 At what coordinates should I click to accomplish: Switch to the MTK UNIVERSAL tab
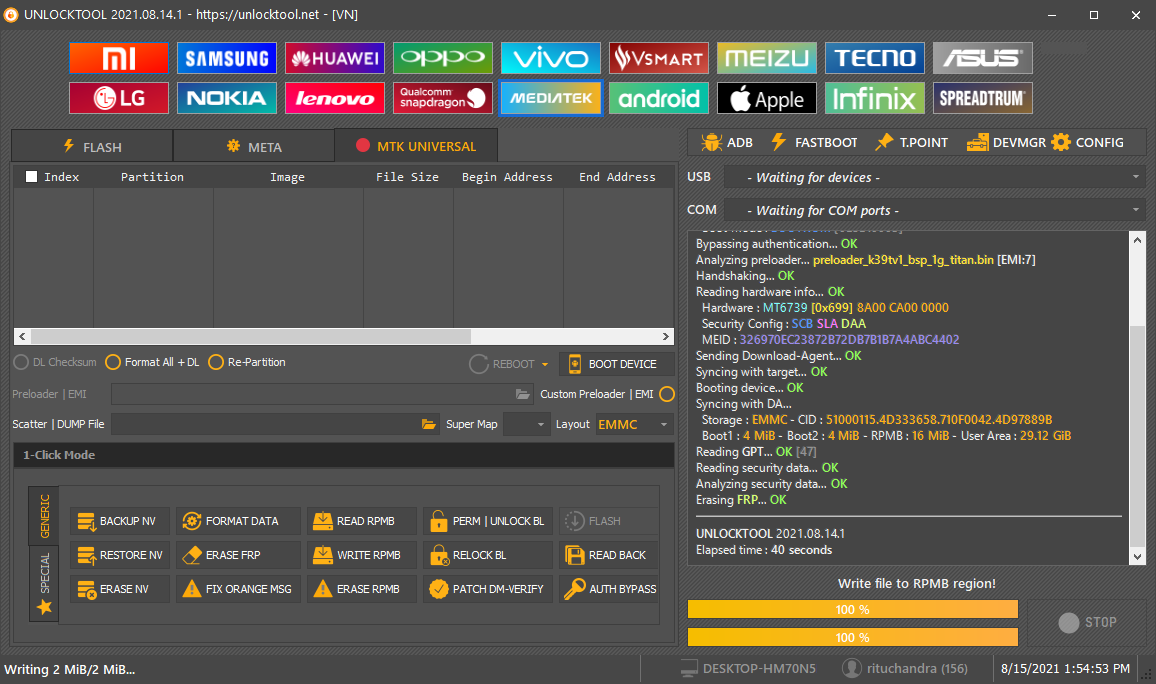(x=416, y=146)
